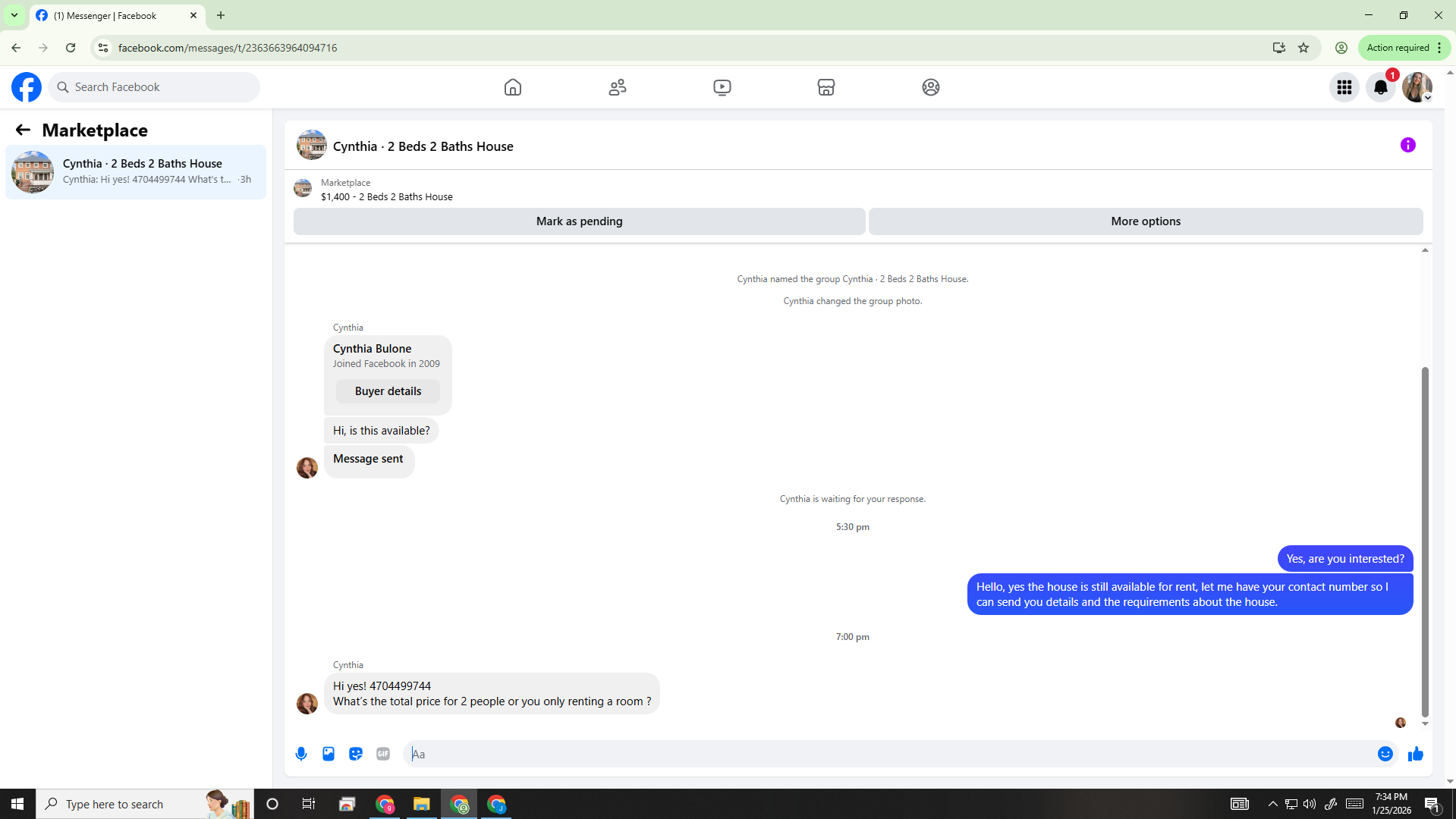The height and width of the screenshot is (819, 1456).
Task: Click the chat scrollbar's down arrow
Action: (1425, 724)
